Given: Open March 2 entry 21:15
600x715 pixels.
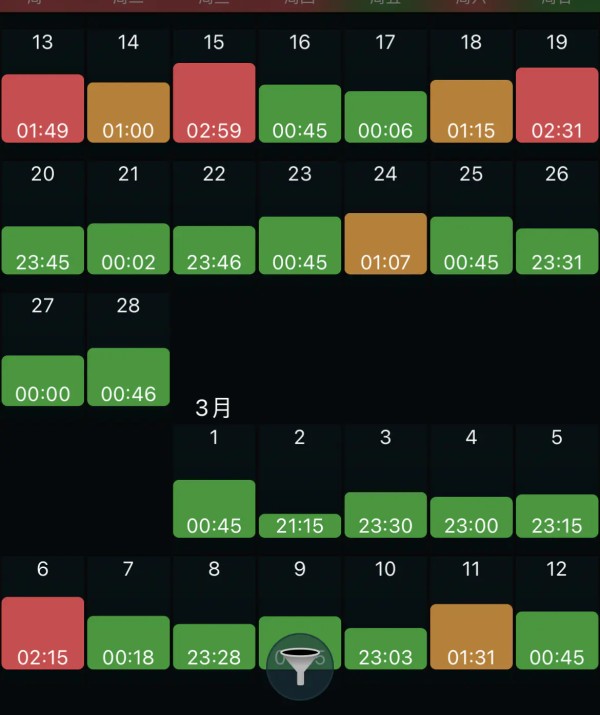Looking at the screenshot, I should (300, 526).
